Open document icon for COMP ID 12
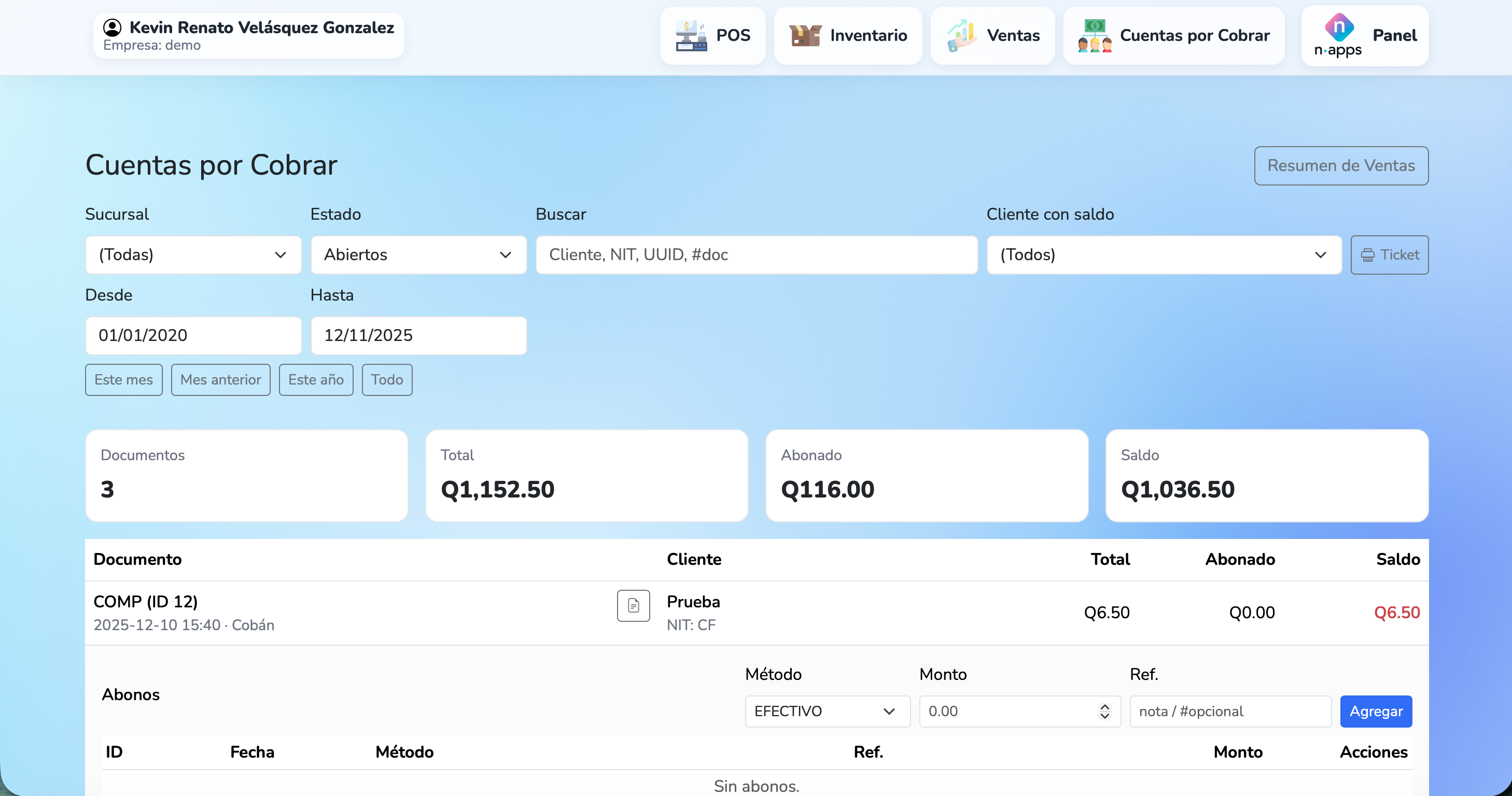The width and height of the screenshot is (1512, 796). (x=633, y=605)
